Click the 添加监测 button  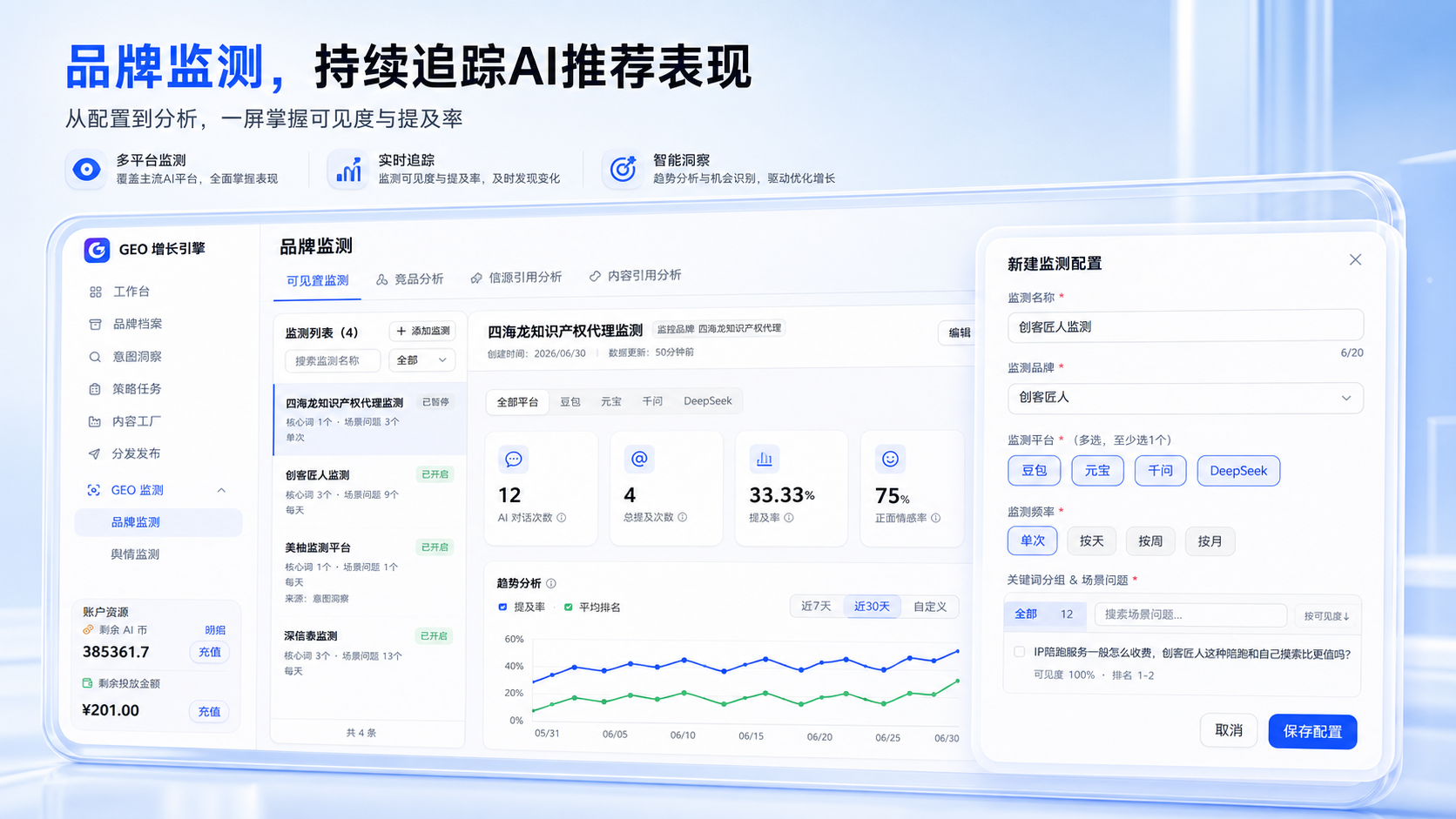[423, 331]
